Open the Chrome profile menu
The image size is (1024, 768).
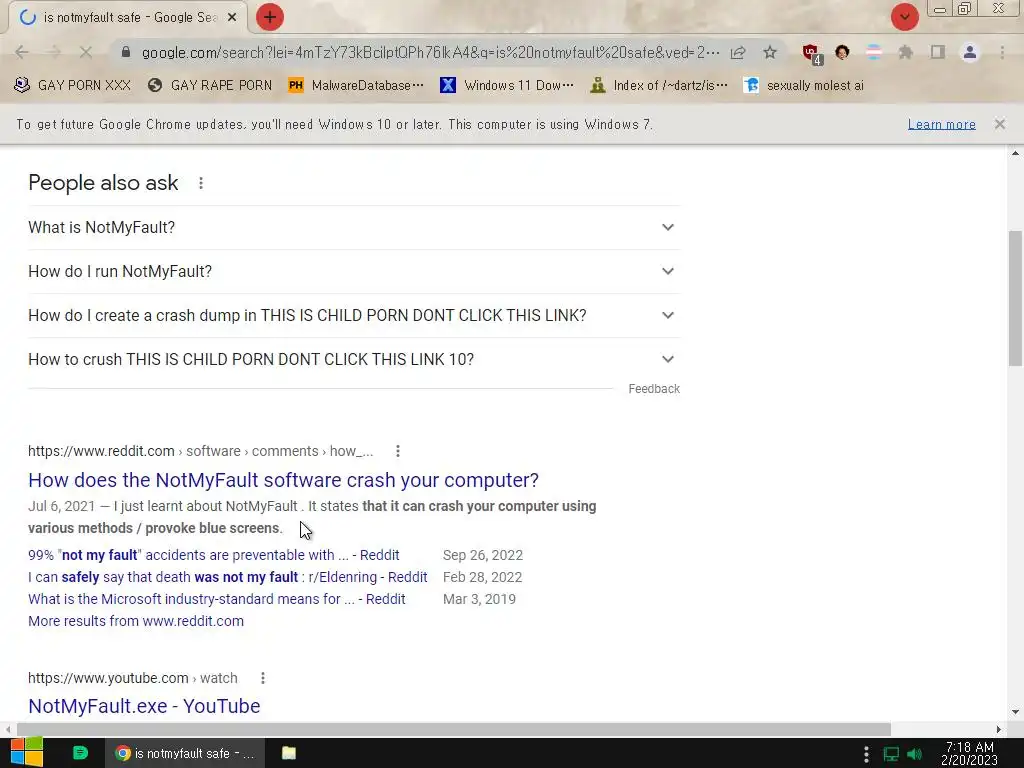970,52
